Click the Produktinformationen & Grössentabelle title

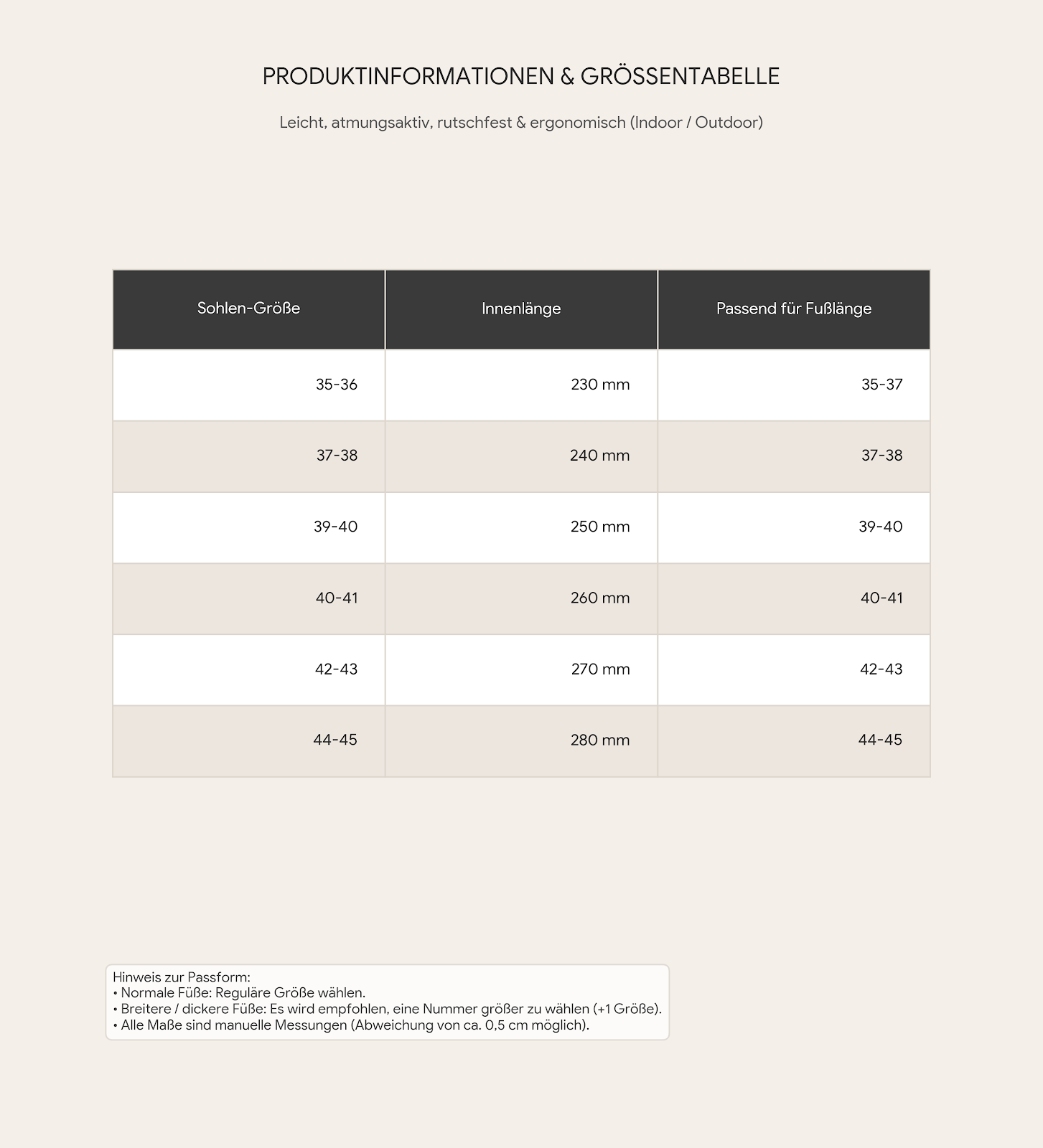pyautogui.click(x=521, y=76)
